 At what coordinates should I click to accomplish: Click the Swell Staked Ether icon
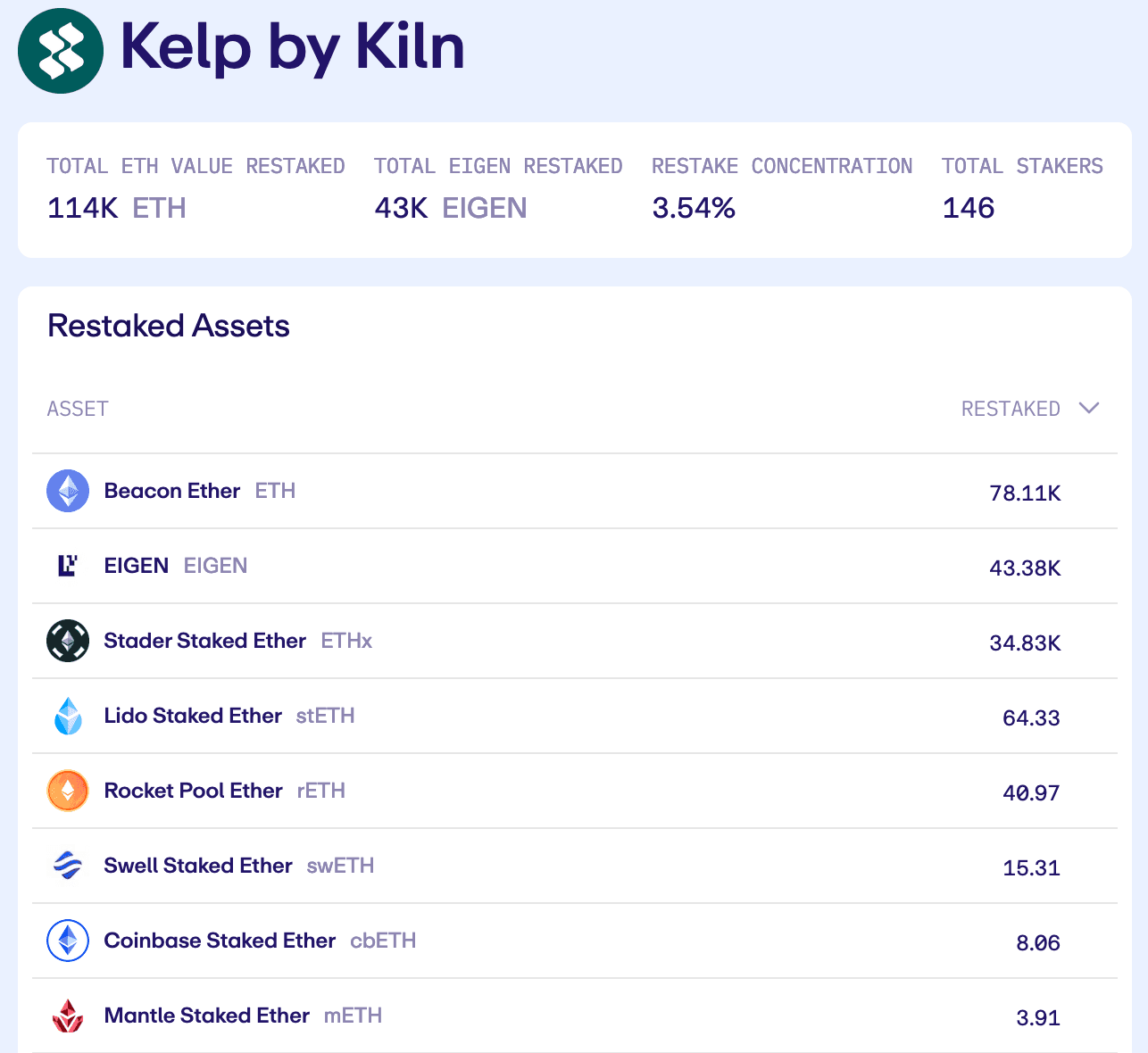[x=68, y=866]
